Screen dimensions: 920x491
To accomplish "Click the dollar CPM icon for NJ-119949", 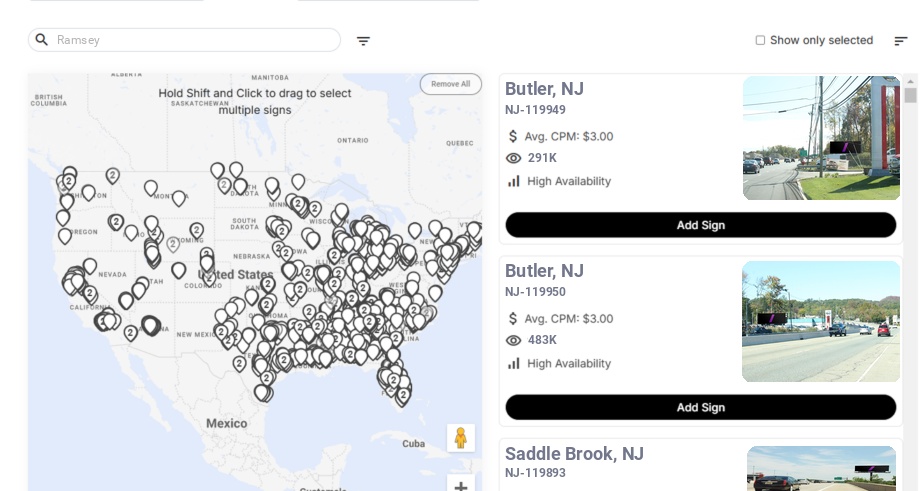I will tap(513, 136).
